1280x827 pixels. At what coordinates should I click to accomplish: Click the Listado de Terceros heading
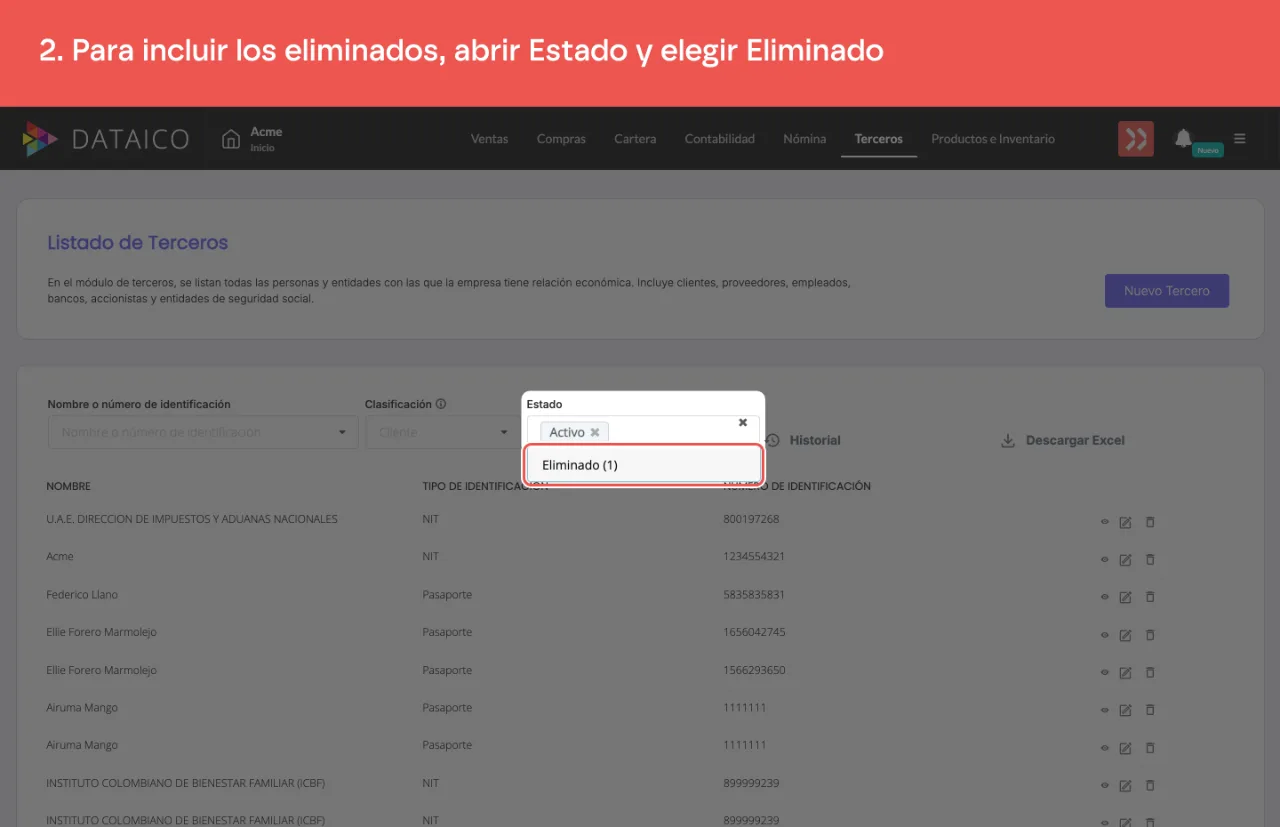point(138,242)
